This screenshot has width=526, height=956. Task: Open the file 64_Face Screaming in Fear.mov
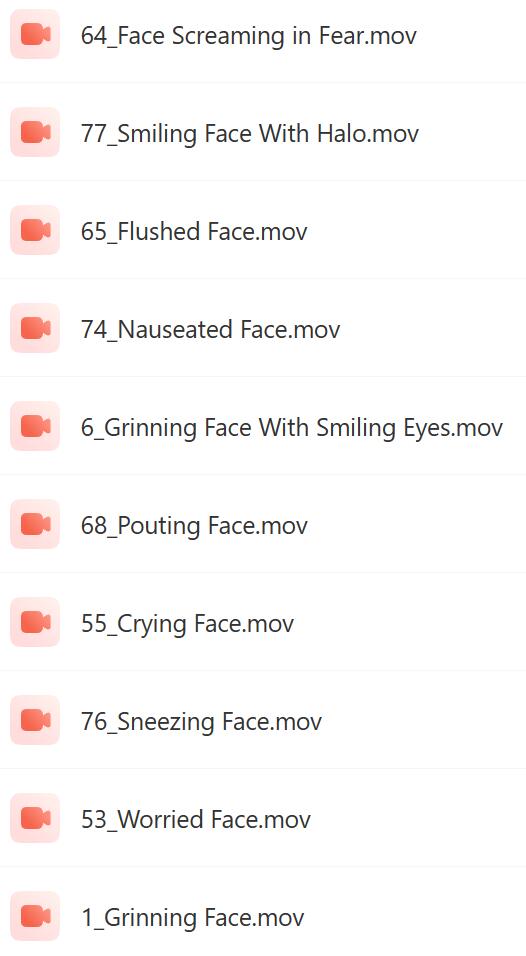(249, 36)
